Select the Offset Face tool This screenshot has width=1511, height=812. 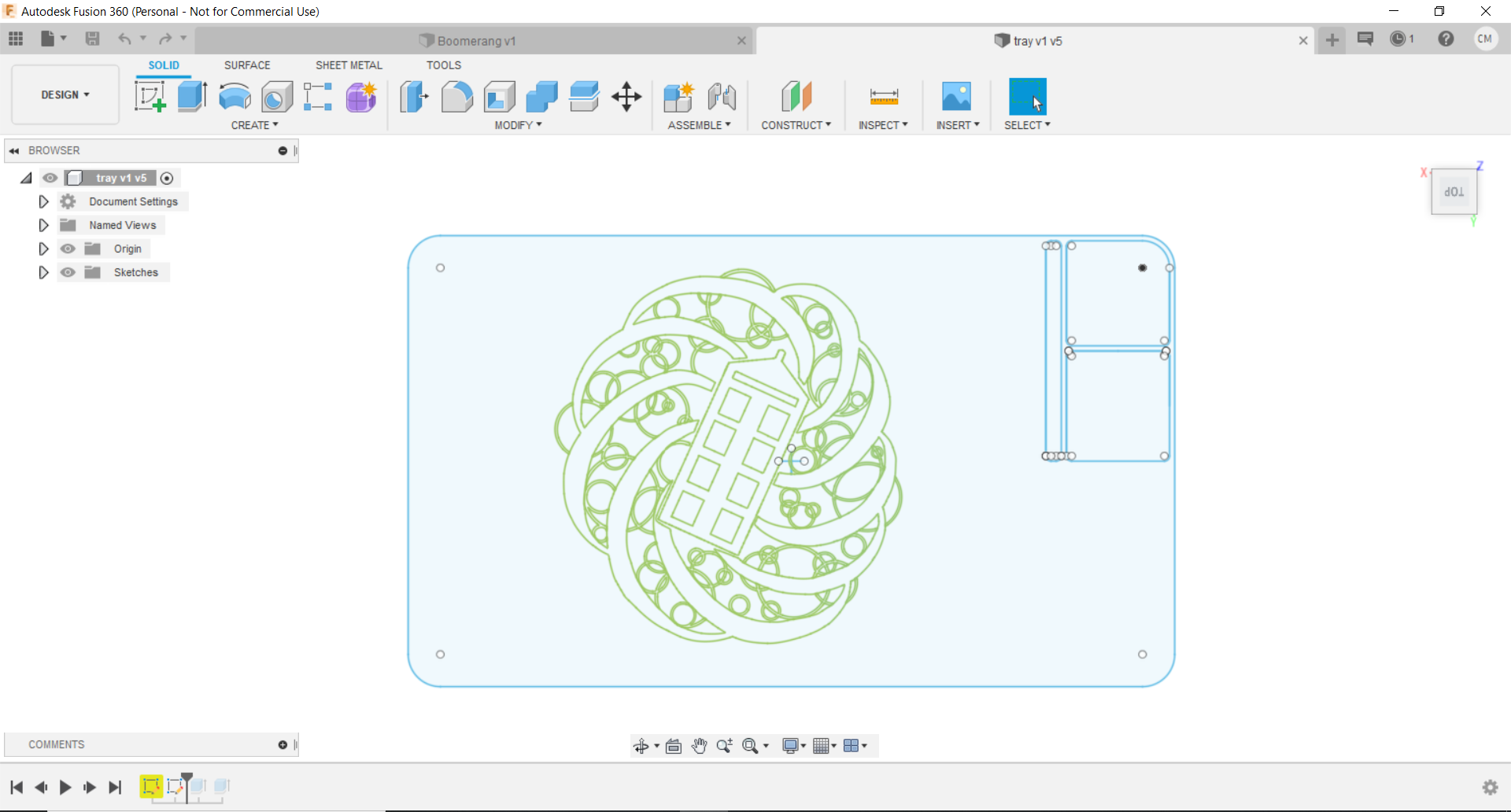point(584,97)
